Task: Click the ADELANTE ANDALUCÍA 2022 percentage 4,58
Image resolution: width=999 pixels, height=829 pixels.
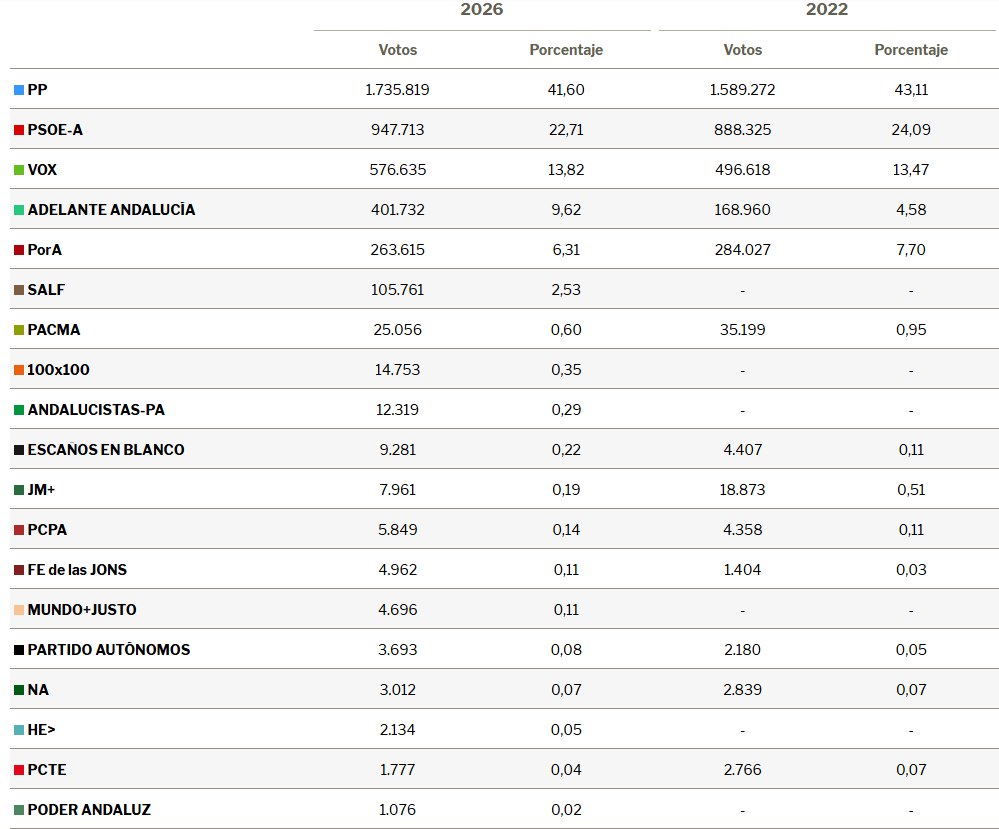Action: (911, 210)
